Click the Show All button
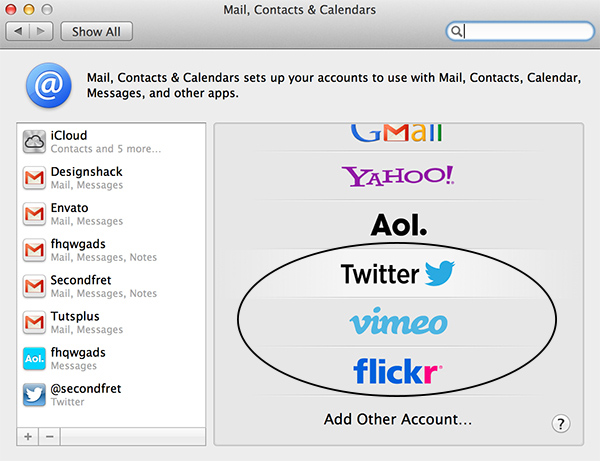Viewport: 600px width, 461px height. 96,31
